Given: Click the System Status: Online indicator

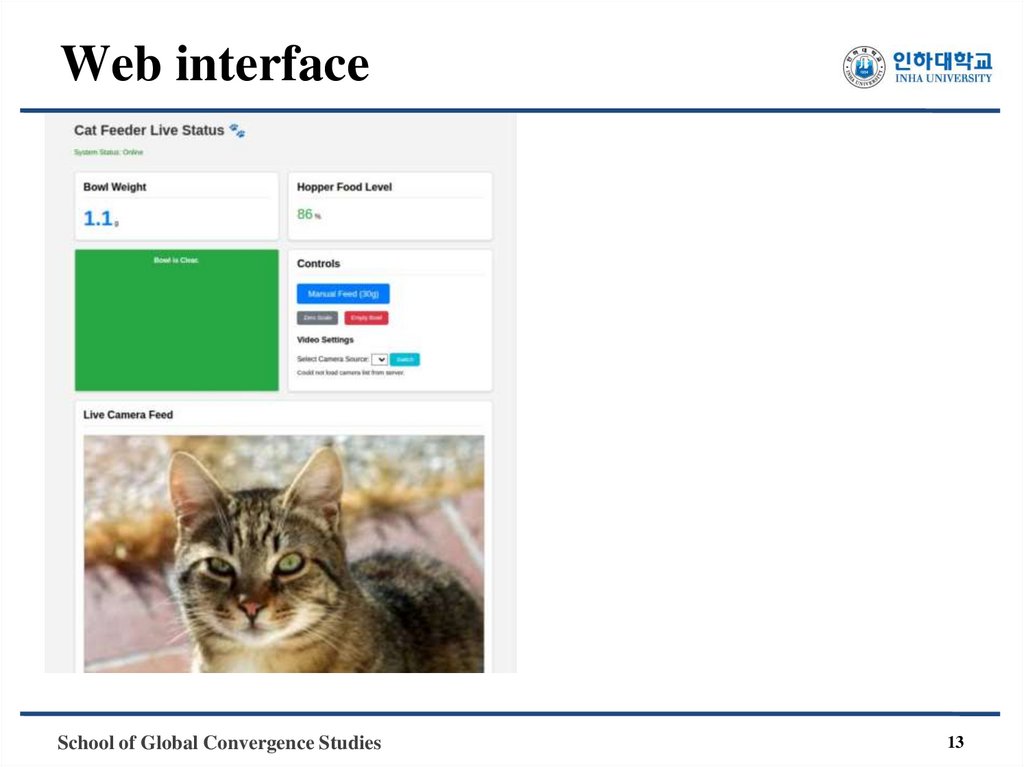Looking at the screenshot, I should pyautogui.click(x=106, y=152).
